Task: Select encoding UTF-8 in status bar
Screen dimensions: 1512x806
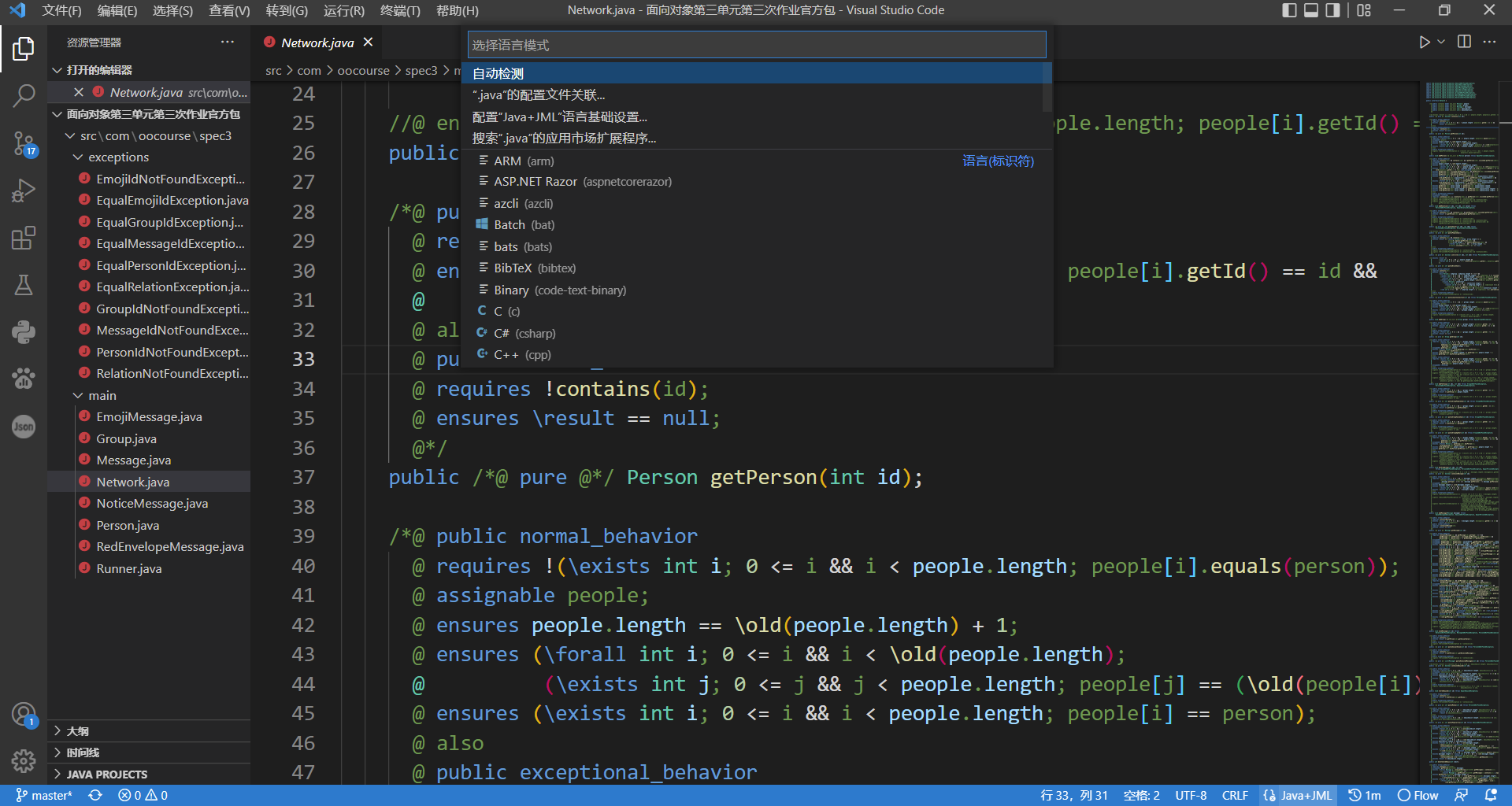Action: click(x=1191, y=796)
